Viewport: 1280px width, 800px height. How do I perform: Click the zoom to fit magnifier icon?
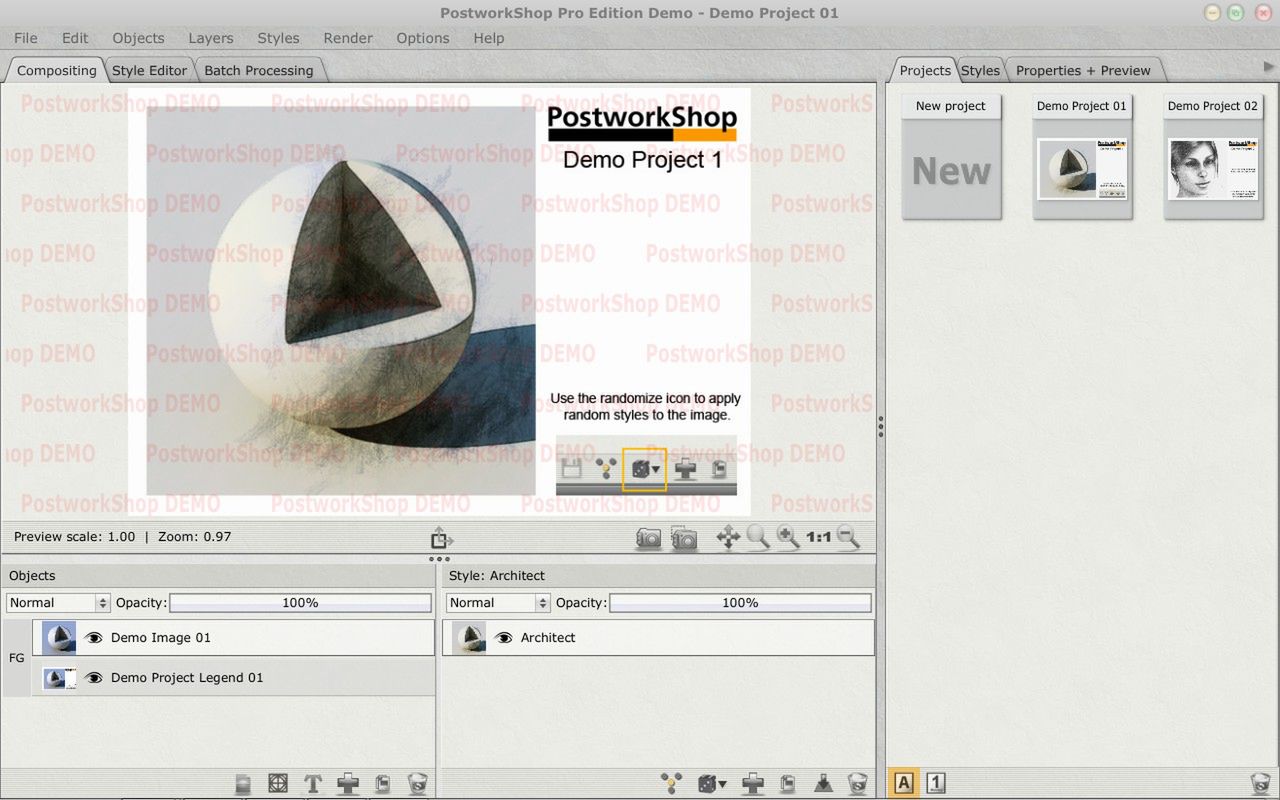[x=758, y=538]
